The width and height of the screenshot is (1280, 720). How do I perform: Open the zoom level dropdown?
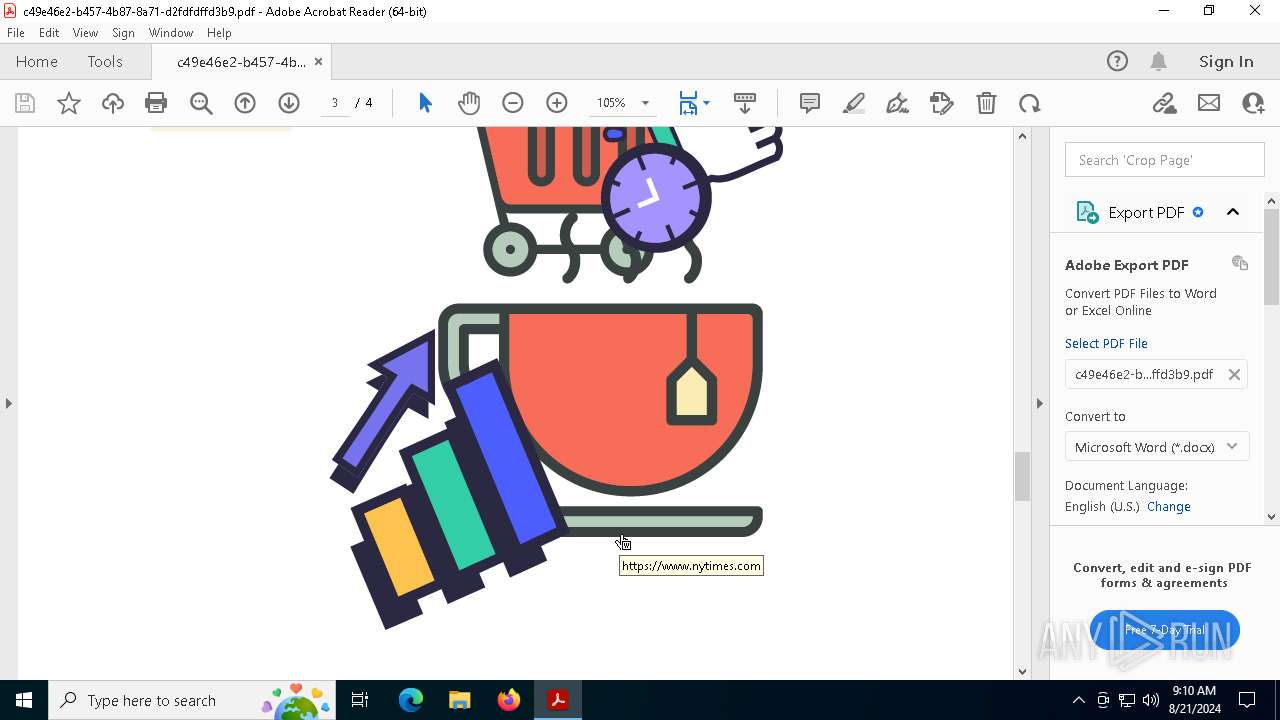coord(645,103)
